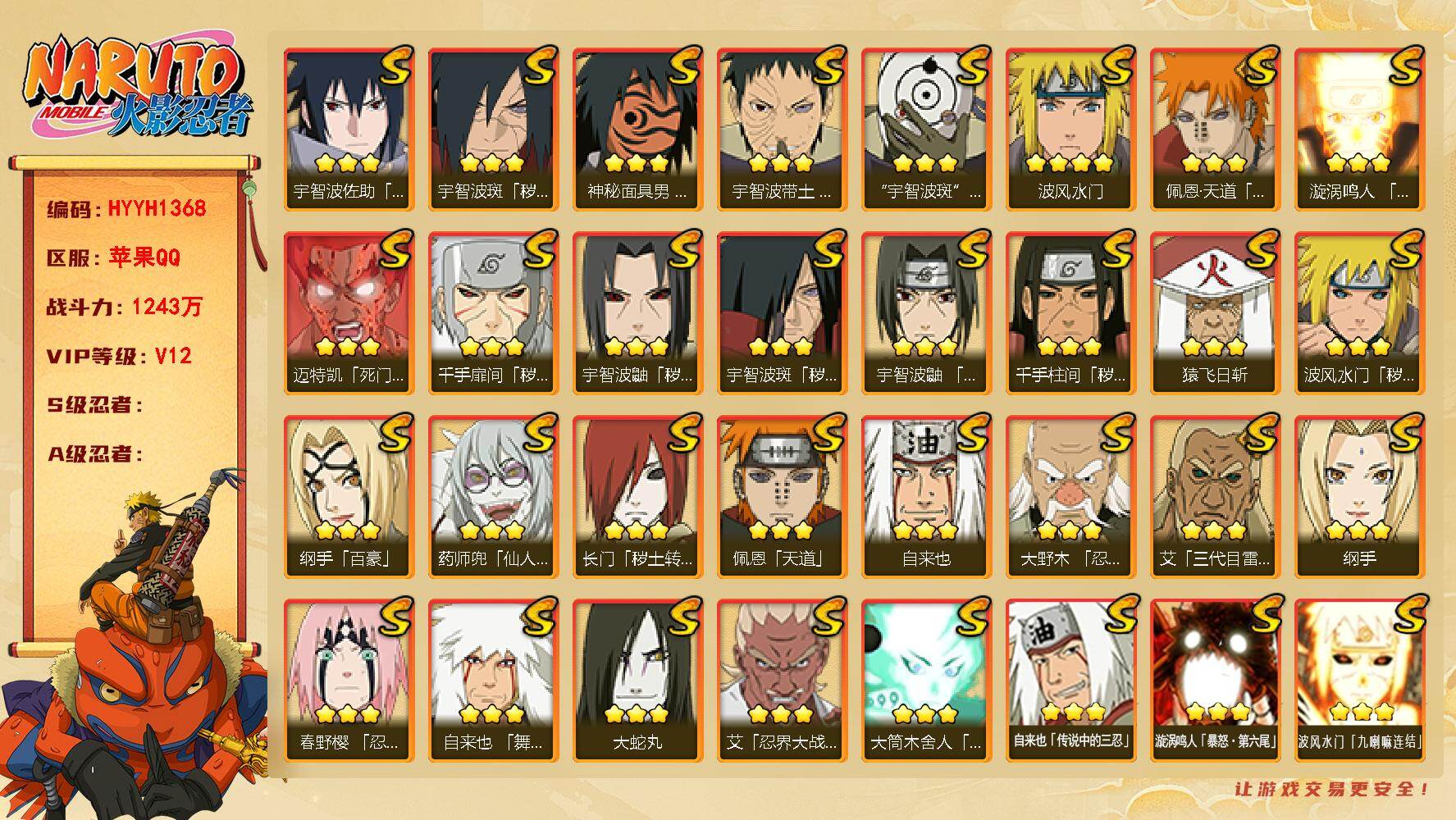Select the 神秘面具男 masked card
Screen dimensions: 1456x820
pos(637,129)
